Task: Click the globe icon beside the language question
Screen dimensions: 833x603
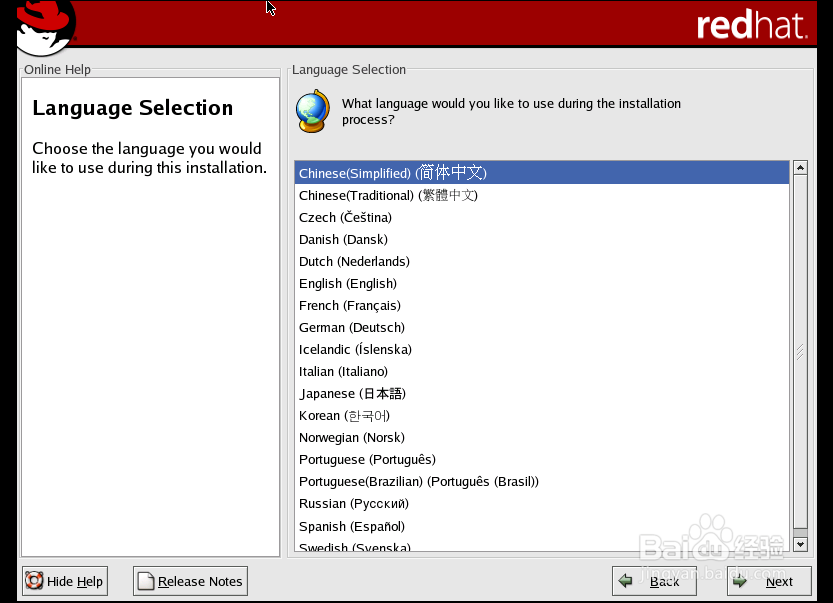Action: (x=313, y=112)
